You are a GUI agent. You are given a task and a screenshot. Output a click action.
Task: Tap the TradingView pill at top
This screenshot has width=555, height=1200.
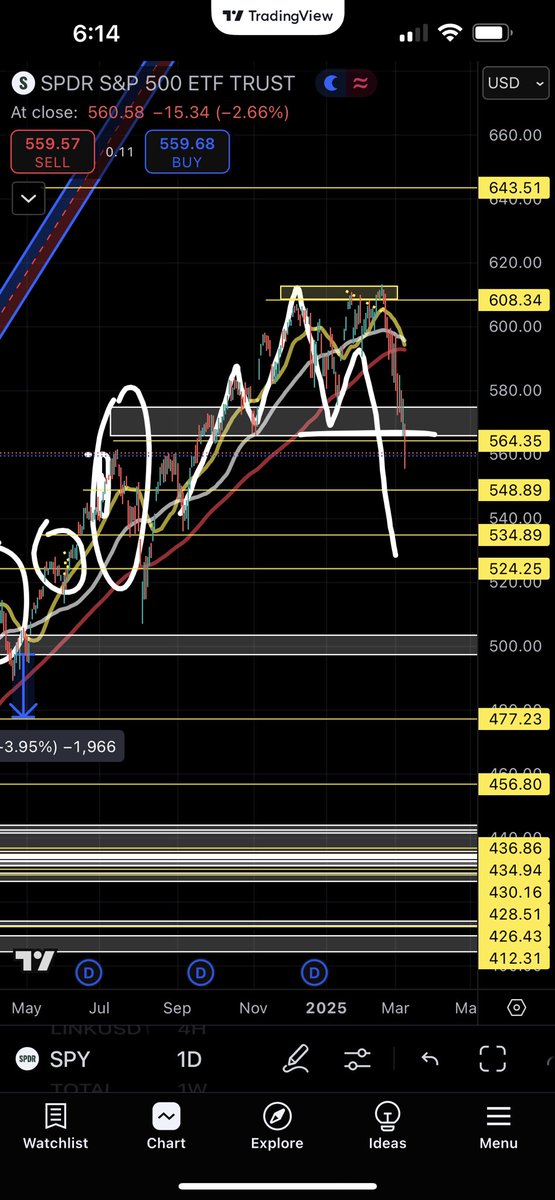(278, 16)
